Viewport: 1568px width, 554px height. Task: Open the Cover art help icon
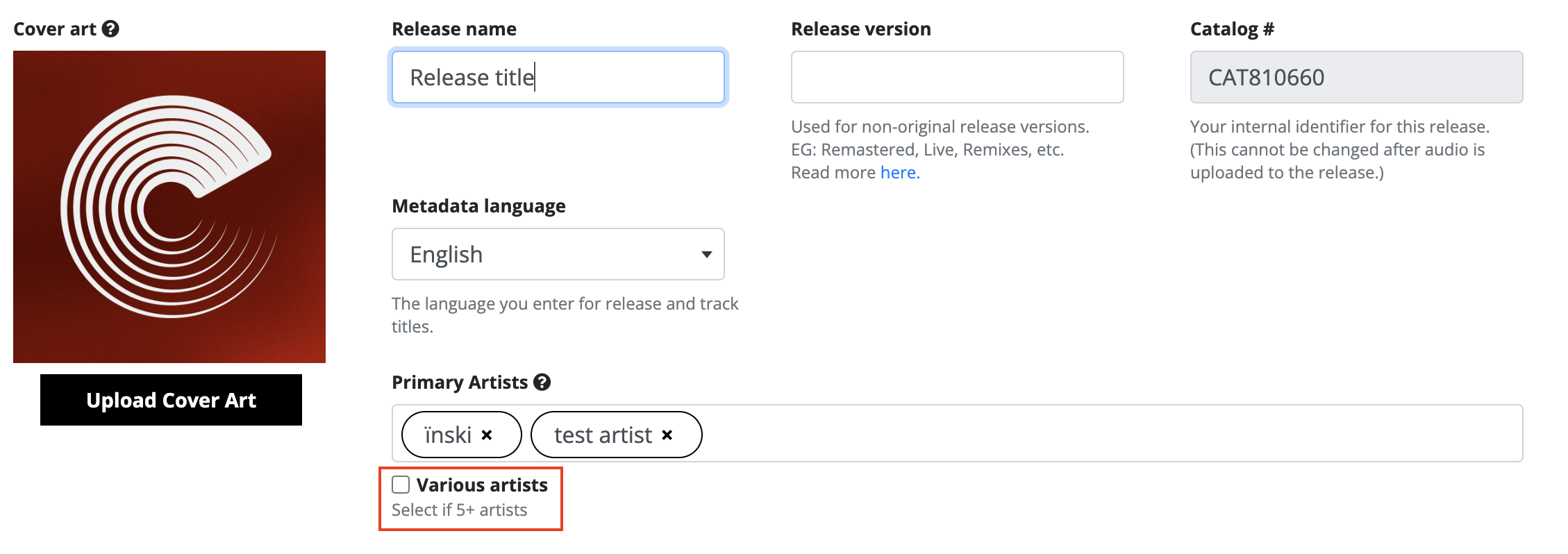(110, 29)
